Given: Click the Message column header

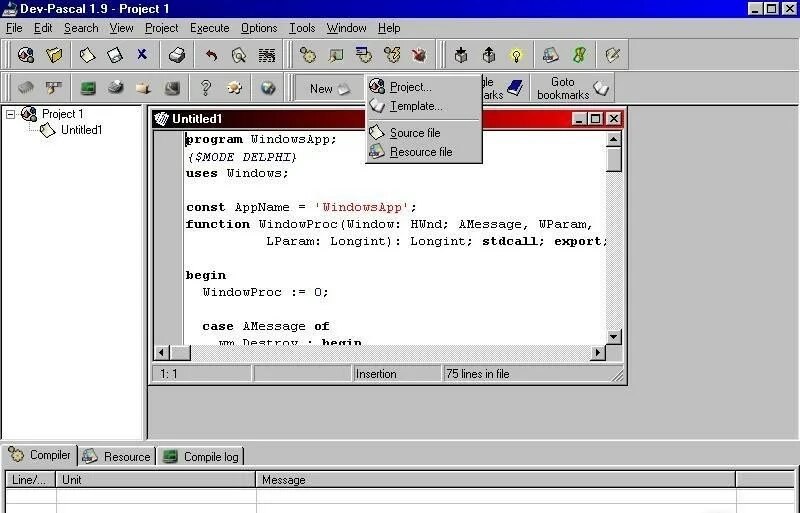Looking at the screenshot, I should tap(495, 480).
